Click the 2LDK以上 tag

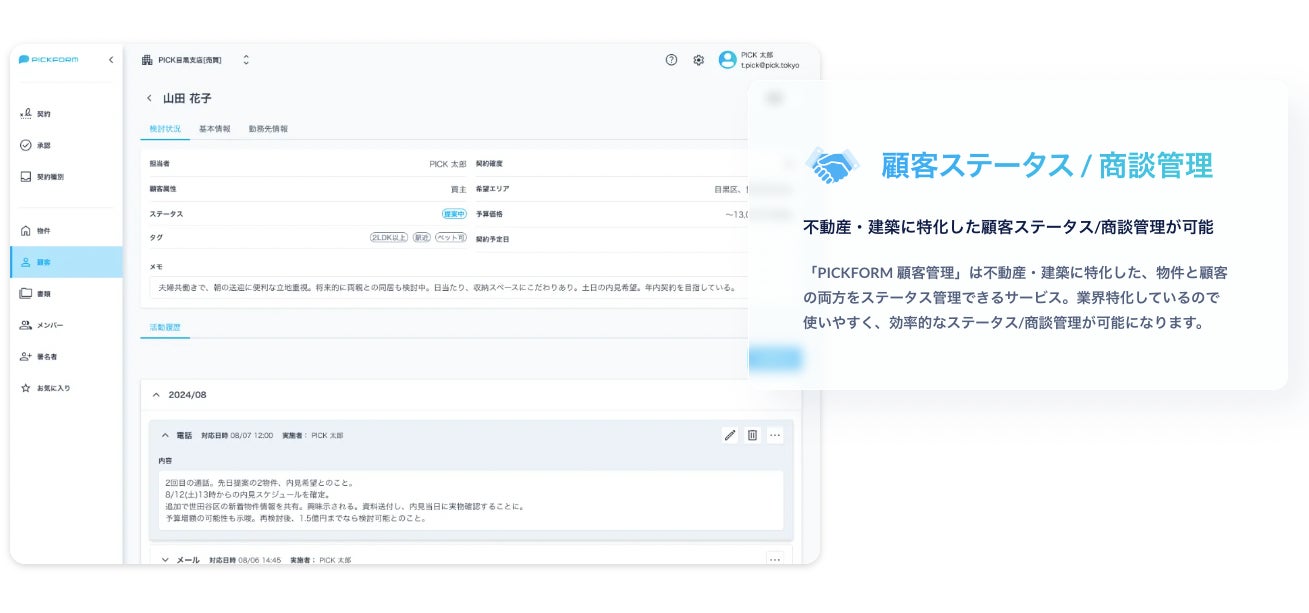coord(389,238)
